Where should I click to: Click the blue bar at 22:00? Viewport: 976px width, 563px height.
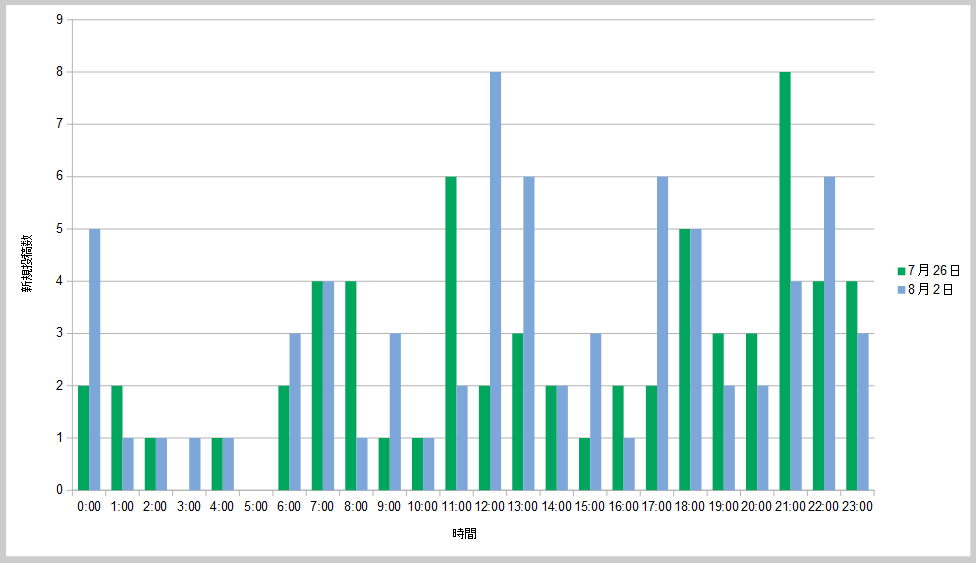point(829,333)
